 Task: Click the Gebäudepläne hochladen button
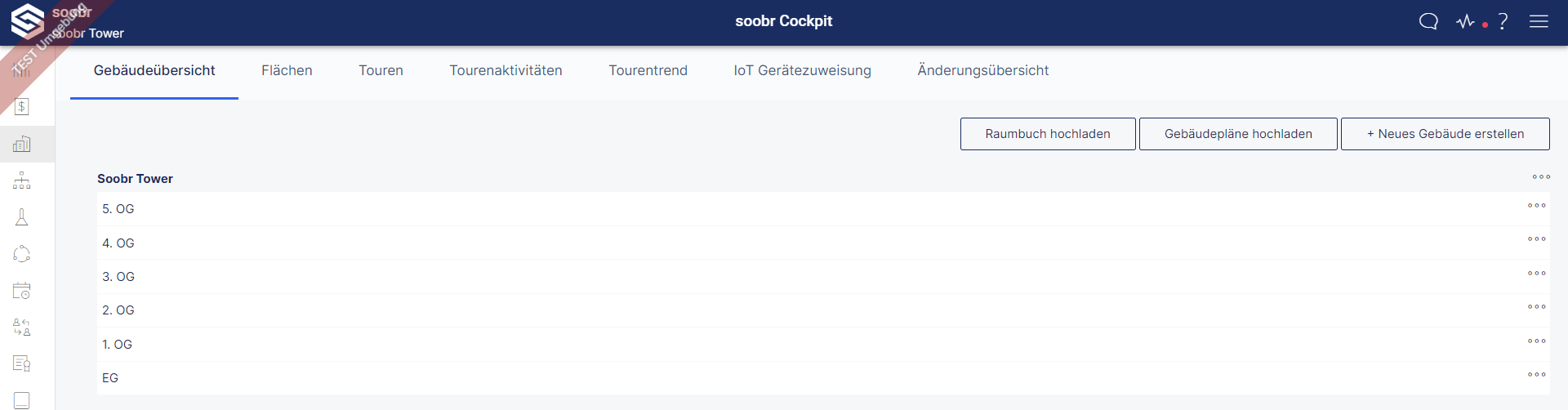pyautogui.click(x=1238, y=134)
